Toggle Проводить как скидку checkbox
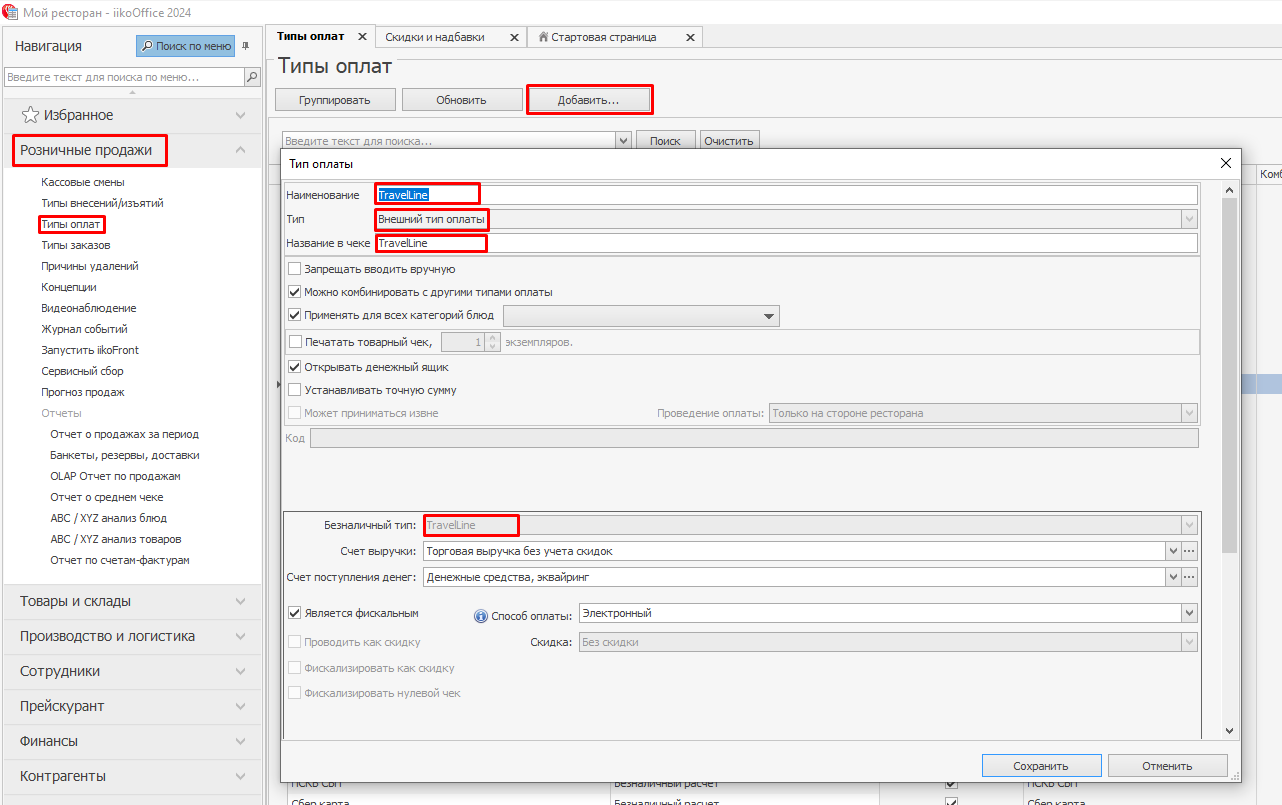Viewport: 1282px width, 805px height. pos(295,642)
